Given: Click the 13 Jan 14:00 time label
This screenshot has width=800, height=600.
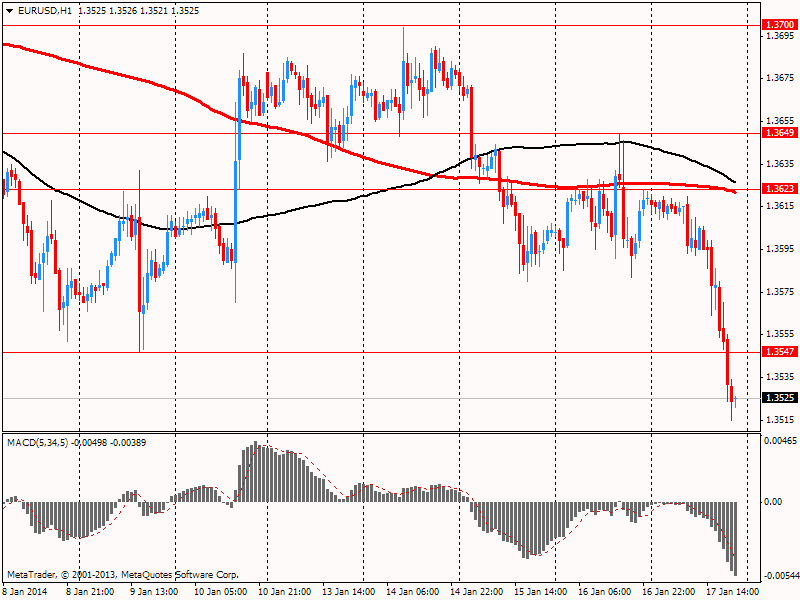Looking at the screenshot, I should click(348, 591).
